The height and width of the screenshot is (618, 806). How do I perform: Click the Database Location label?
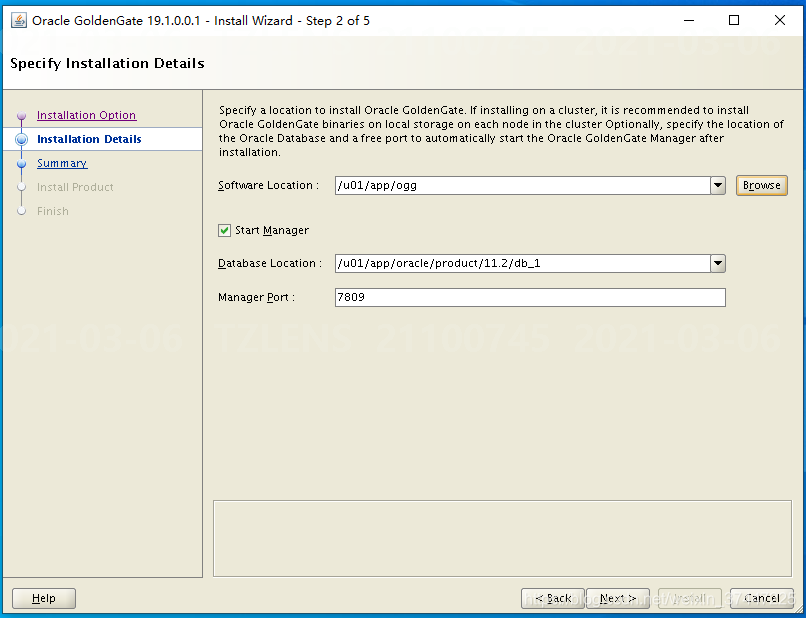[270, 264]
